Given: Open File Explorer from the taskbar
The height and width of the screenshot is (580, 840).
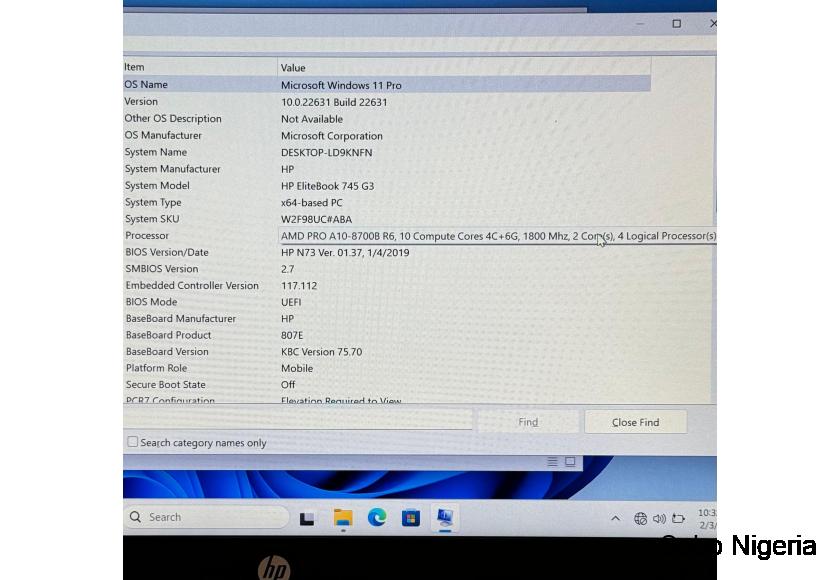Looking at the screenshot, I should click(x=343, y=517).
